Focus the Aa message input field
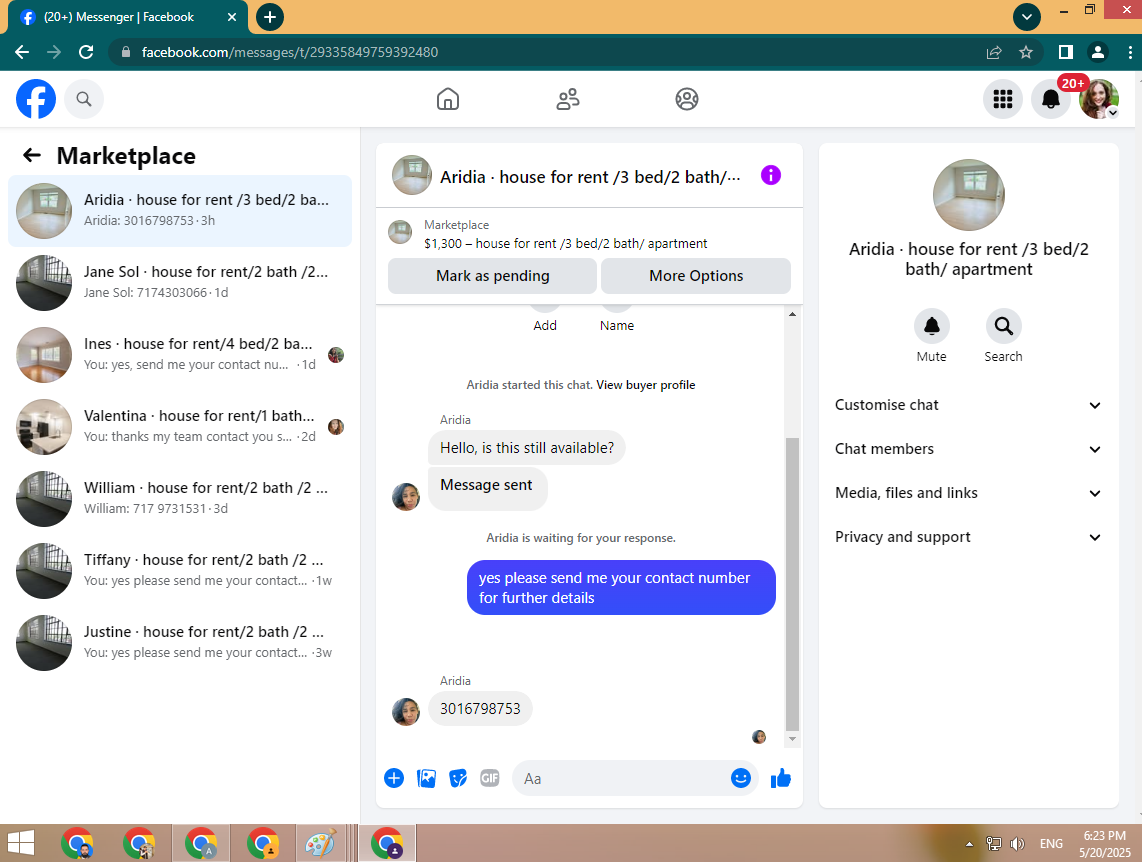Image resolution: width=1142 pixels, height=862 pixels. tap(623, 778)
